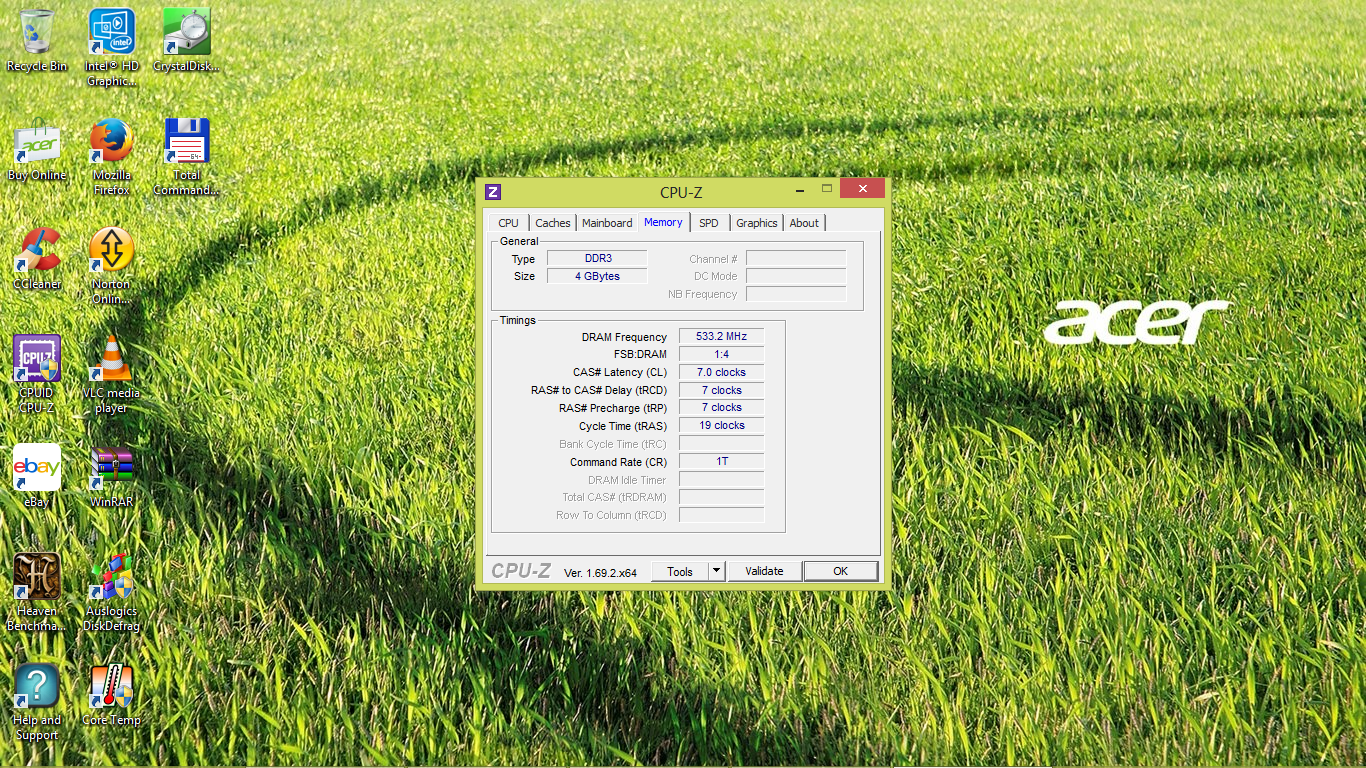The image size is (1366, 768).
Task: Switch to the Graphics tab
Action: (x=756, y=223)
